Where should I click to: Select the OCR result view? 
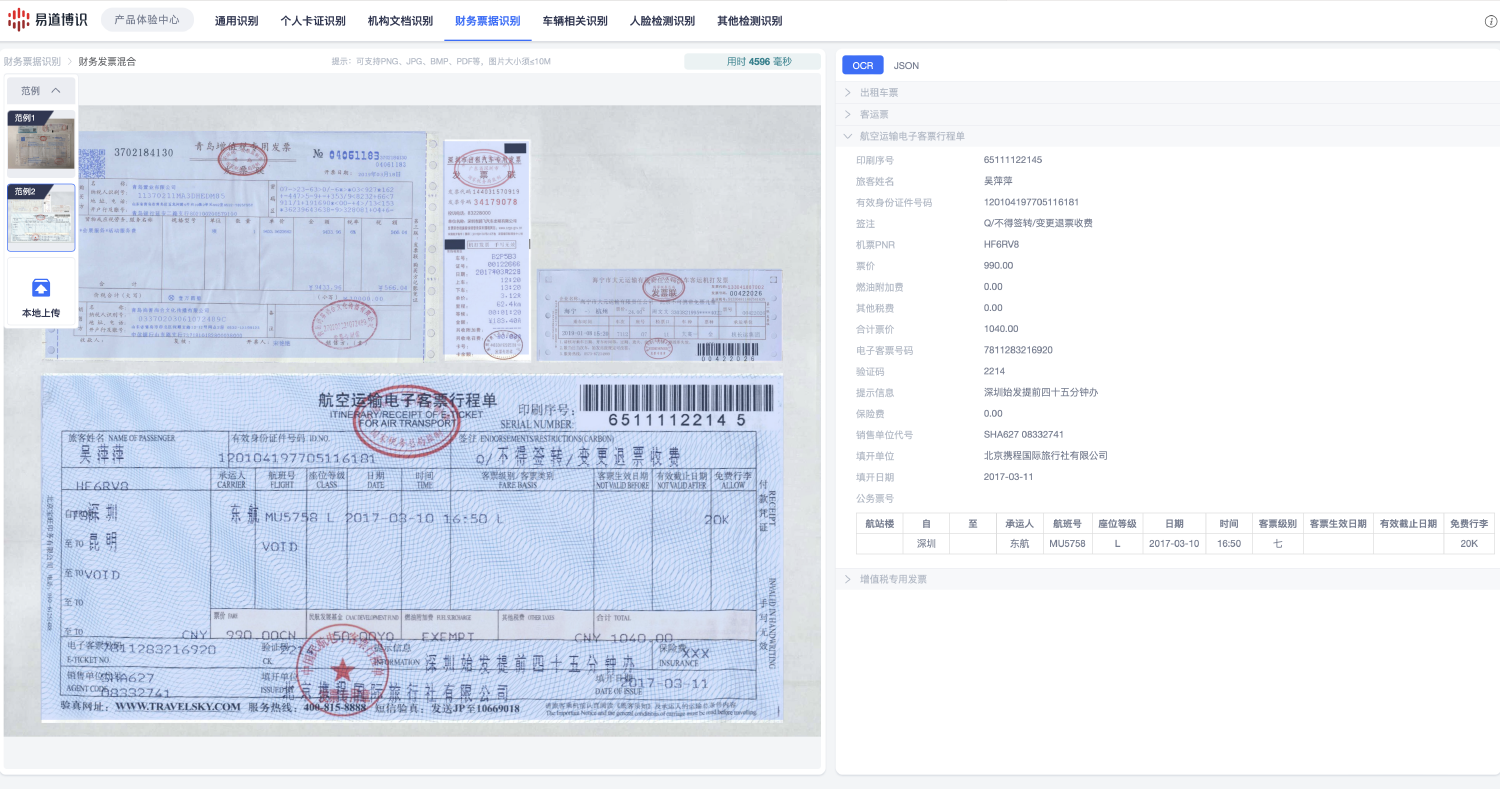(862, 66)
